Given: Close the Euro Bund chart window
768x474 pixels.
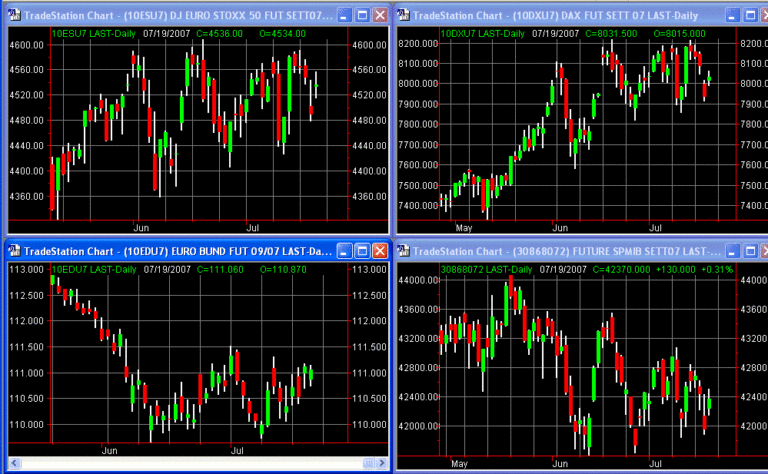Looking at the screenshot, I should 379,250.
